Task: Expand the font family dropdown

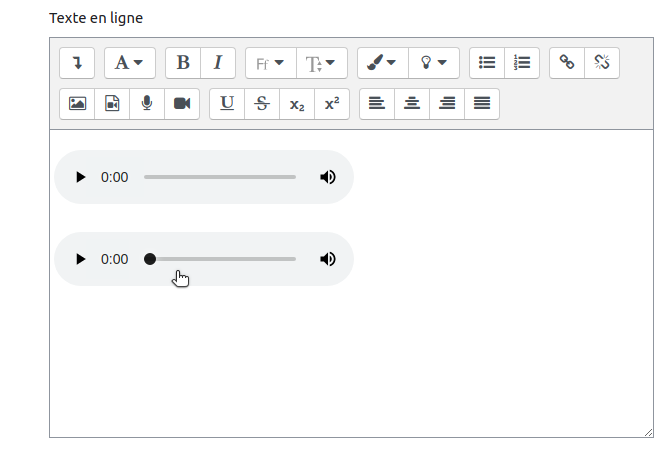Action: pos(270,62)
